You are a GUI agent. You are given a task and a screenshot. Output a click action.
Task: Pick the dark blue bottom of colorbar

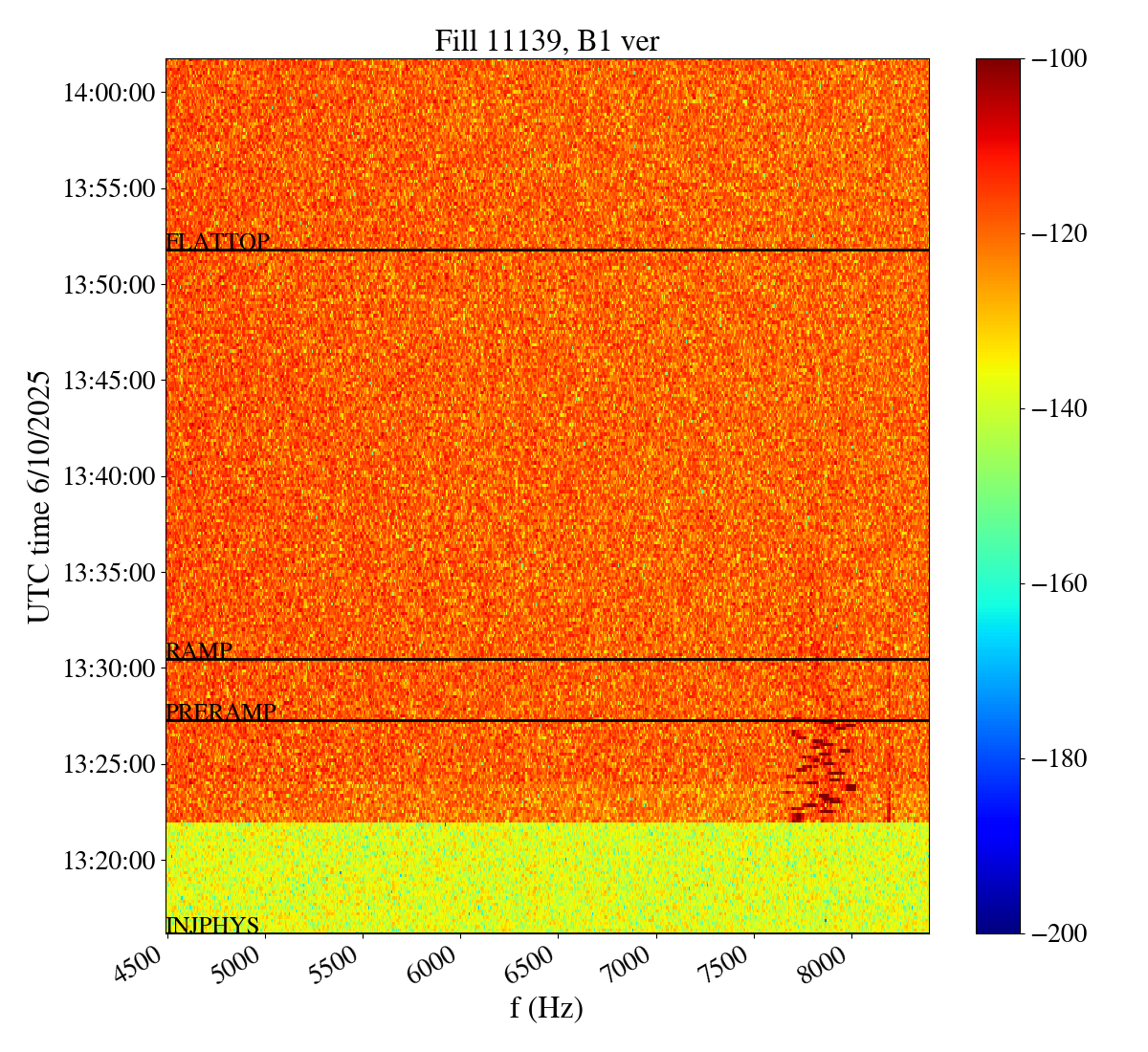(998, 924)
